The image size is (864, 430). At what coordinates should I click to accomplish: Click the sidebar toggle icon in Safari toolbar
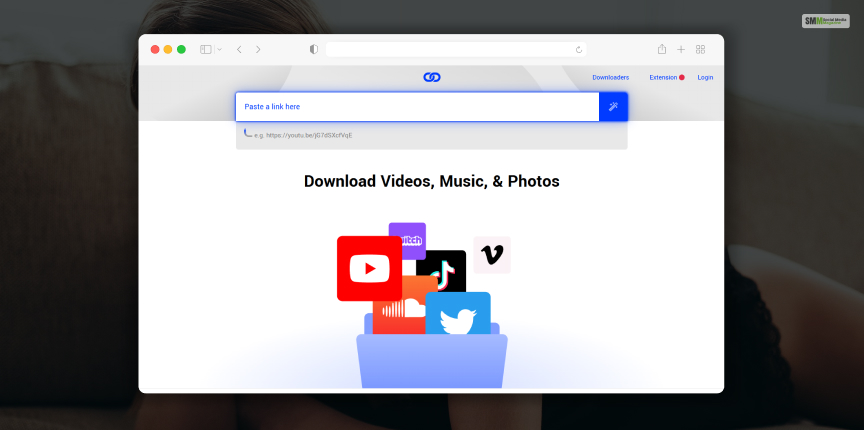pos(206,50)
